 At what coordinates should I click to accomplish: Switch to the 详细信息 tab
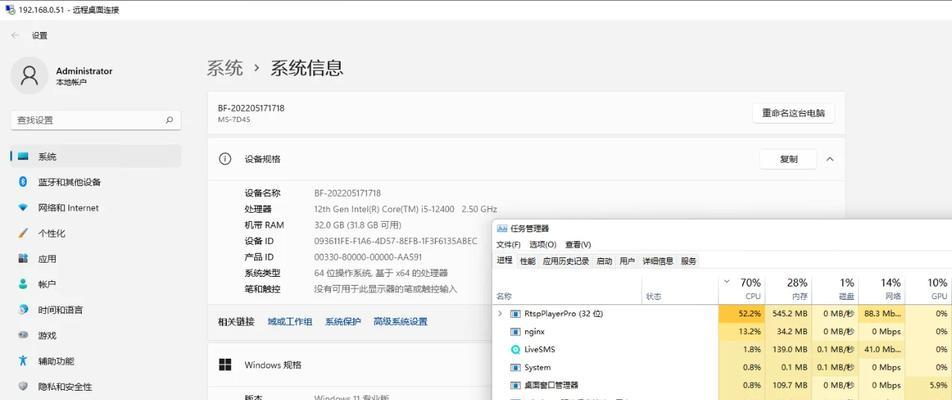tap(658, 261)
